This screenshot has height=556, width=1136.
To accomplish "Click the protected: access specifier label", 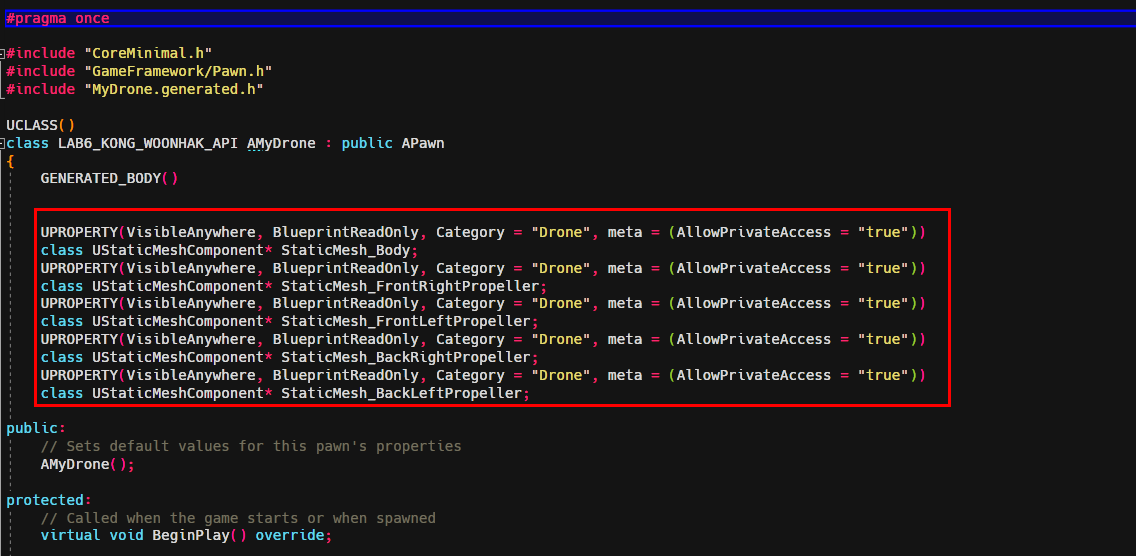I will [49, 499].
